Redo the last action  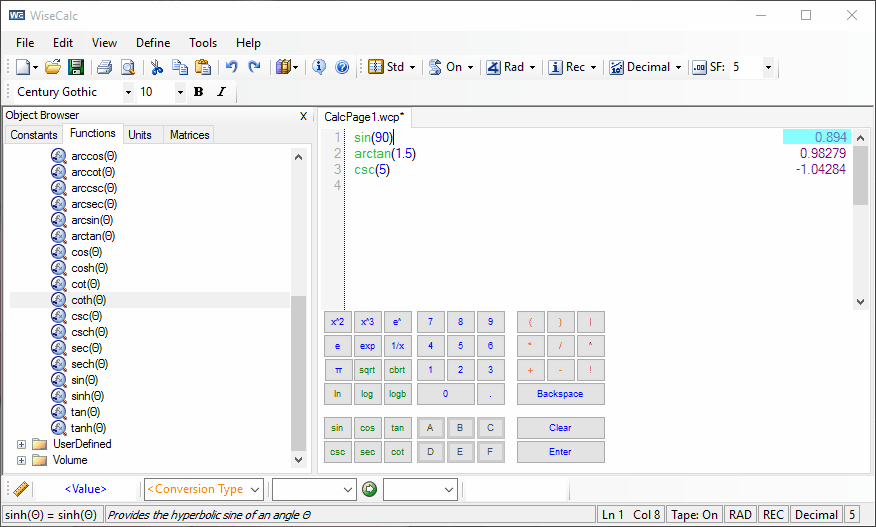coord(254,67)
